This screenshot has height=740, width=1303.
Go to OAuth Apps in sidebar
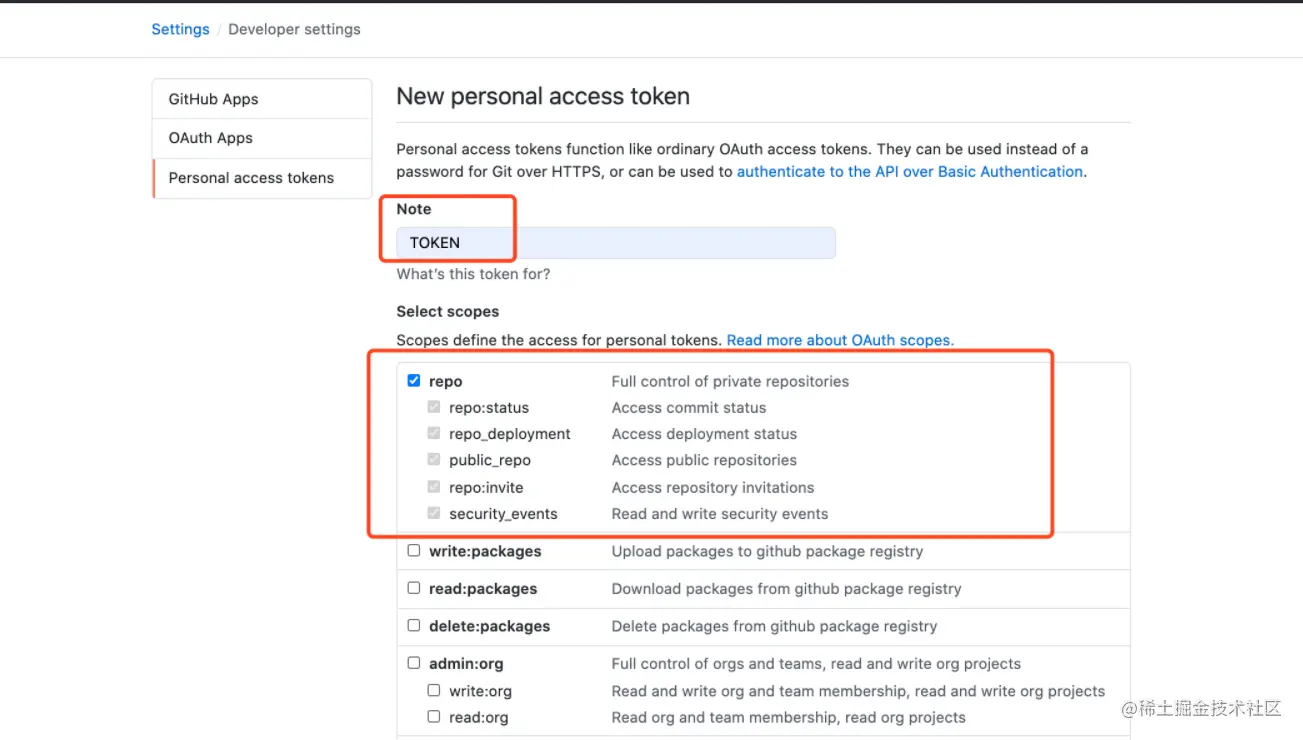[210, 138]
